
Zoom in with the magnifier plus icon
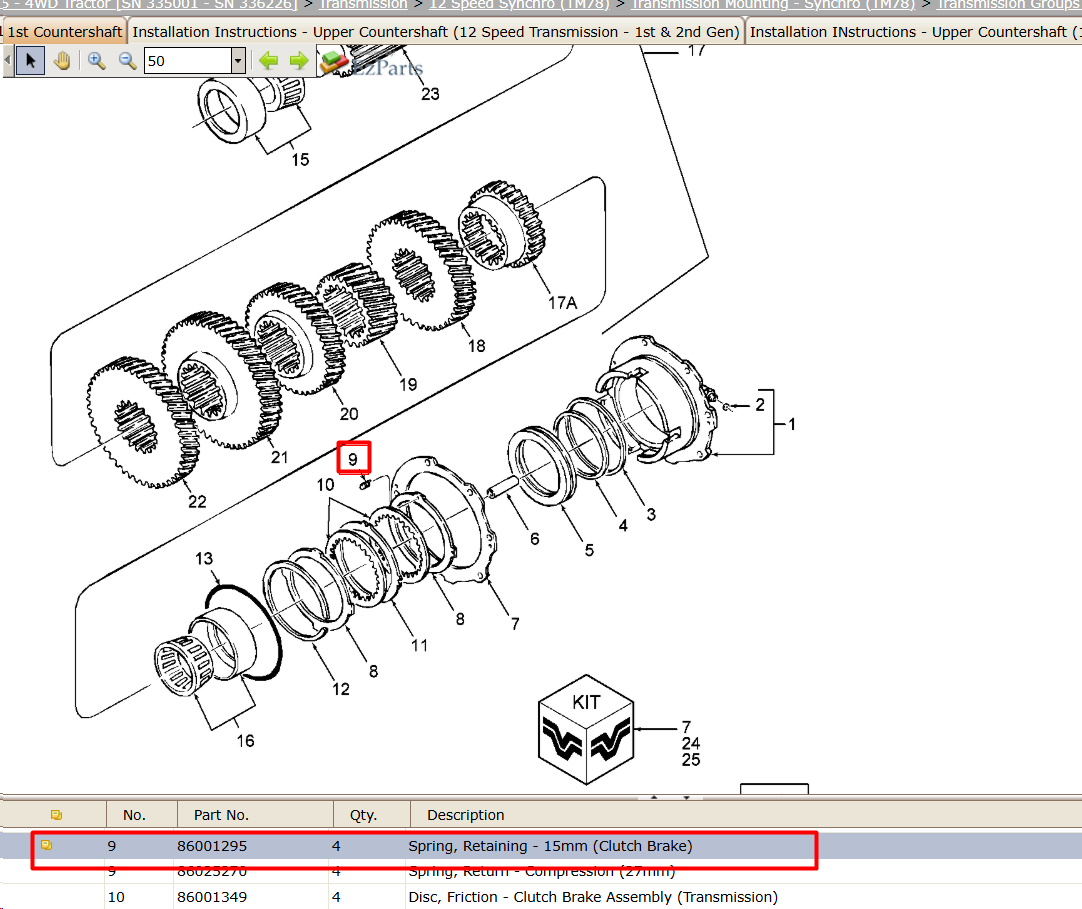pos(97,61)
